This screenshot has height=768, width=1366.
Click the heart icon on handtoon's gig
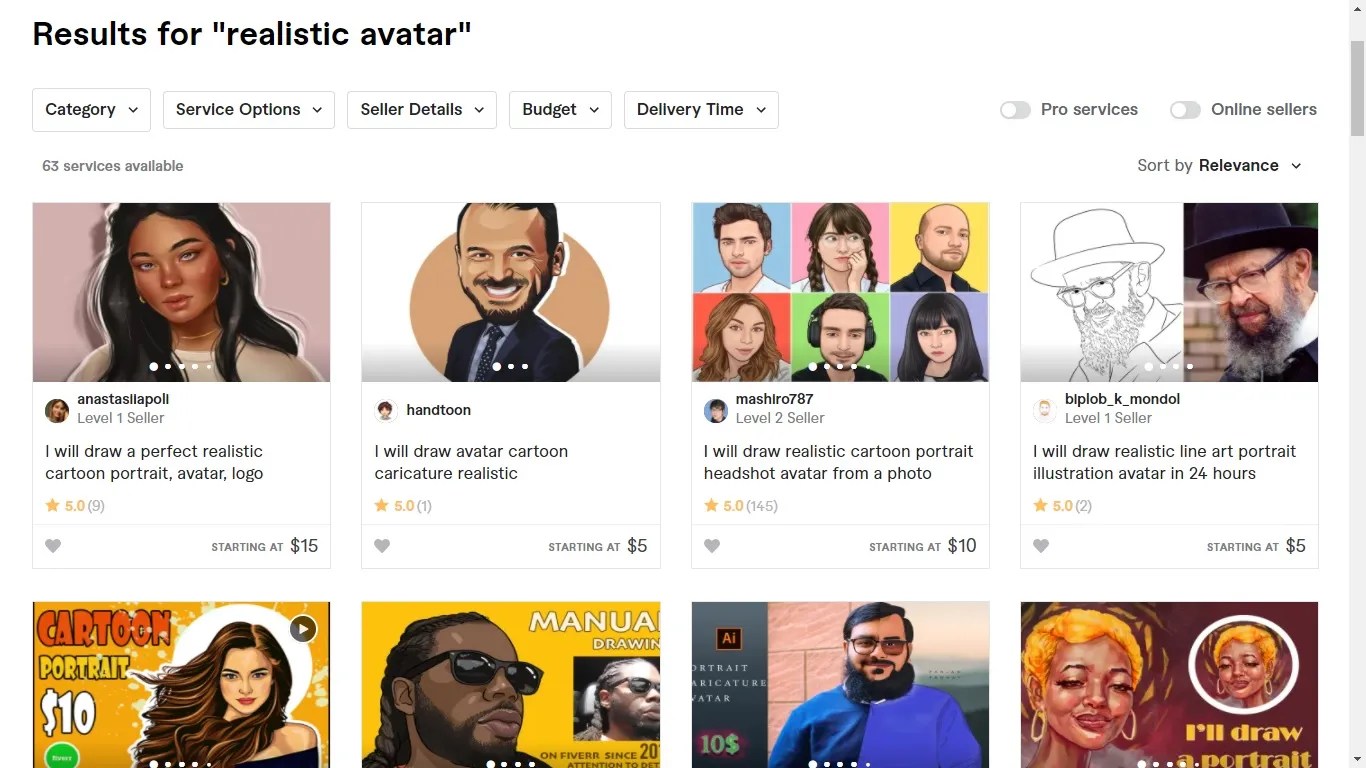382,545
